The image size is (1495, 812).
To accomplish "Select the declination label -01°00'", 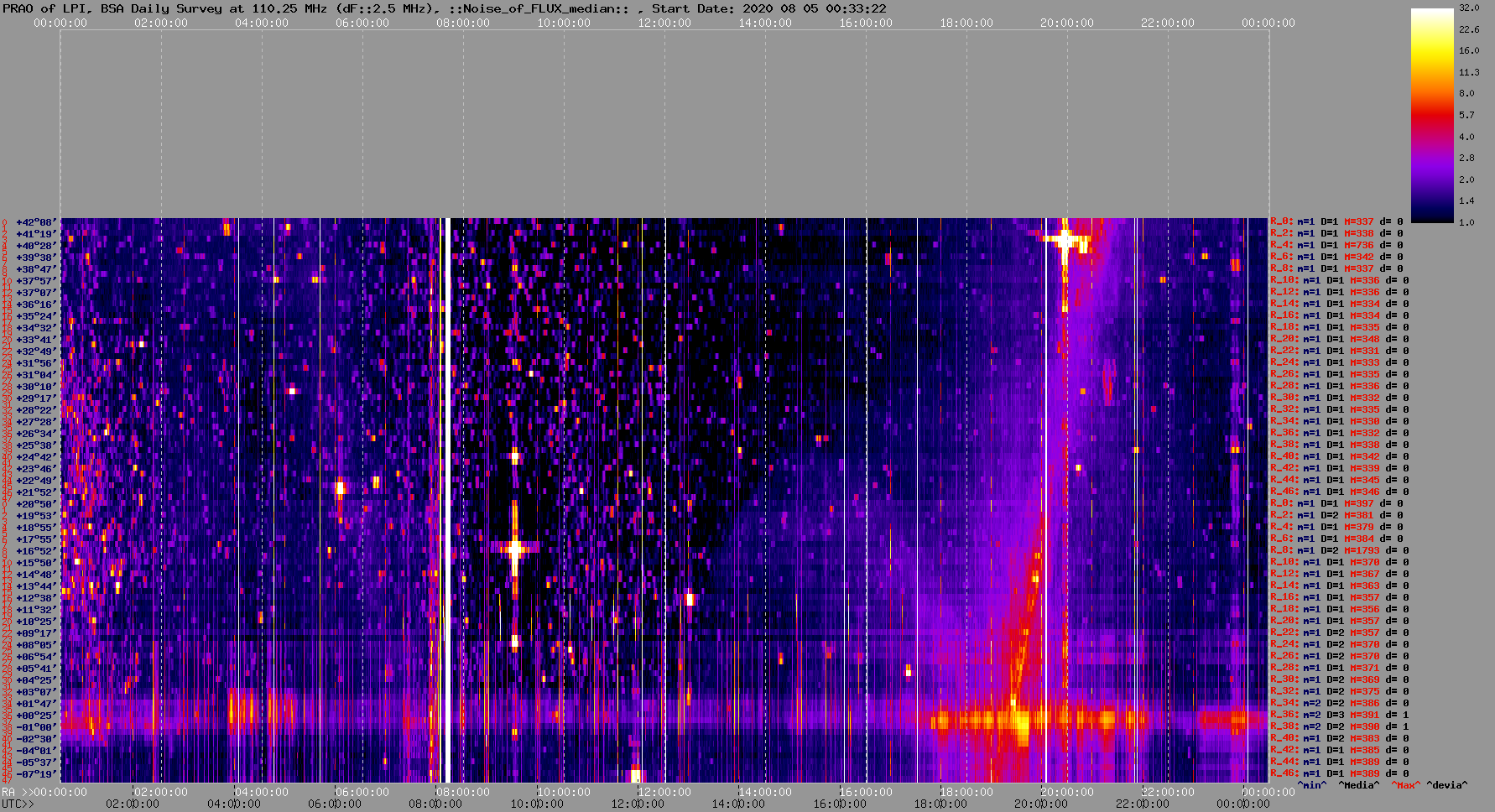I will [x=36, y=727].
